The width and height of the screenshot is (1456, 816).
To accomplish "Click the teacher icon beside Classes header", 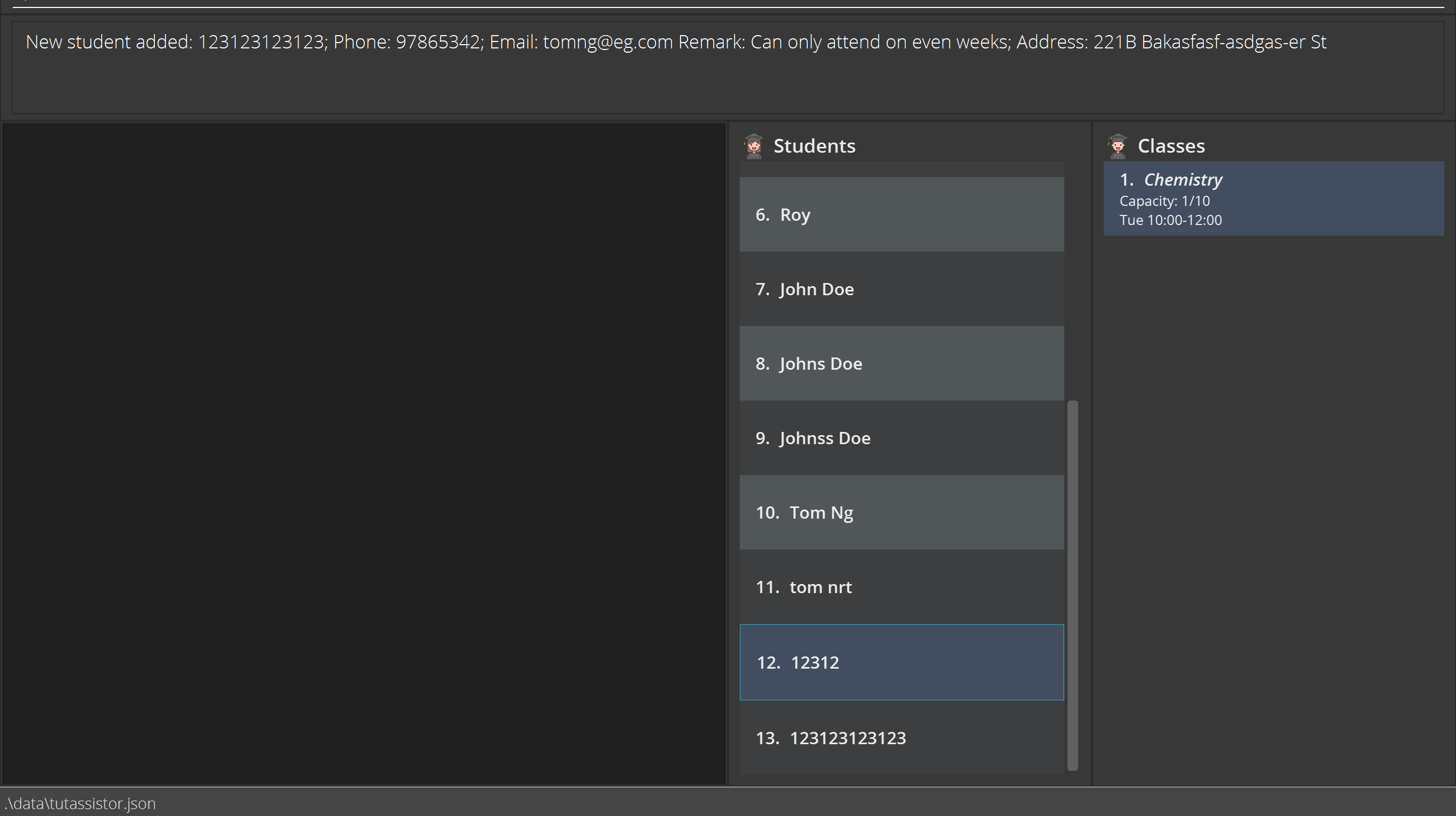I will 1118,146.
